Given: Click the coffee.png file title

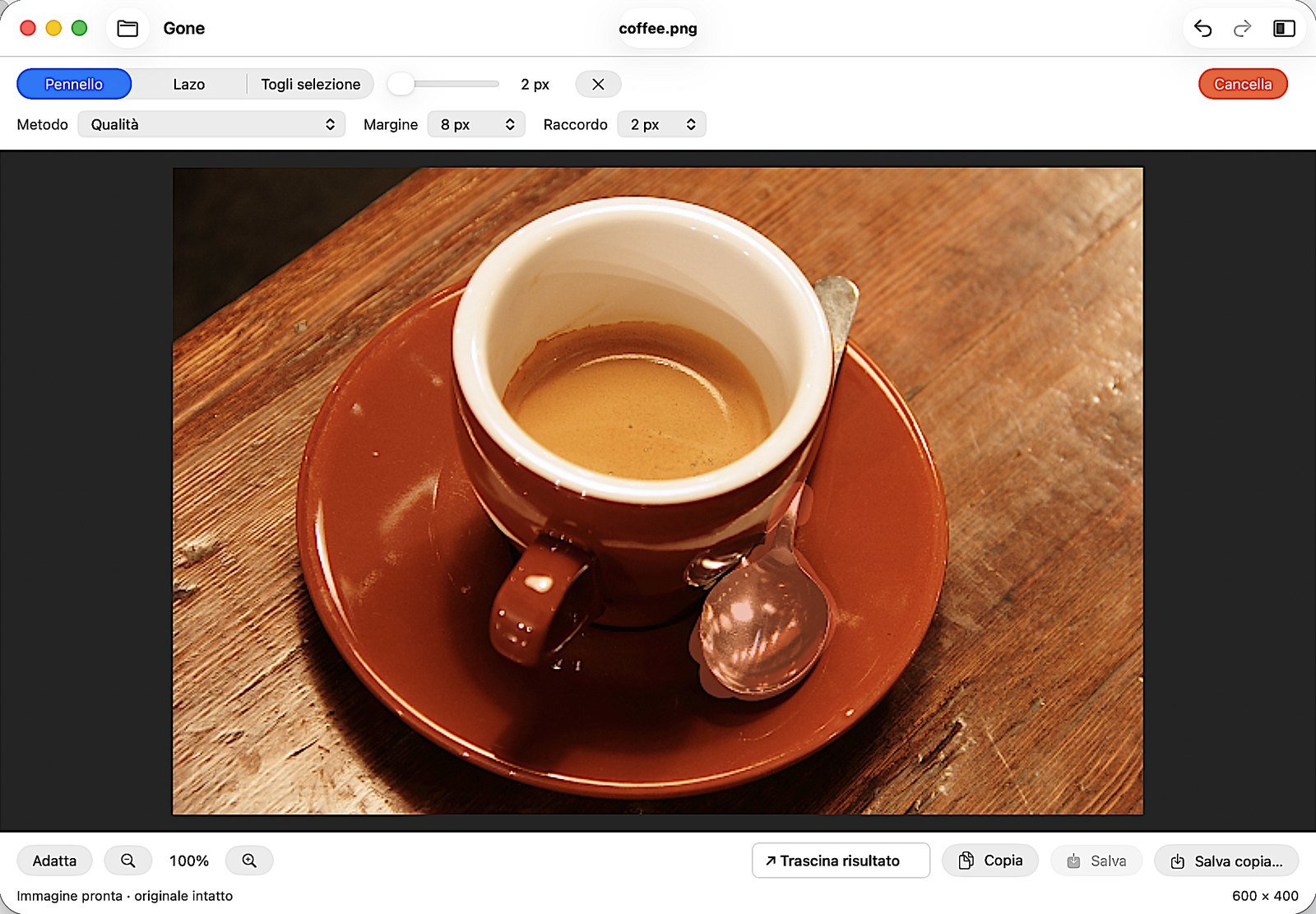Looking at the screenshot, I should [x=658, y=29].
